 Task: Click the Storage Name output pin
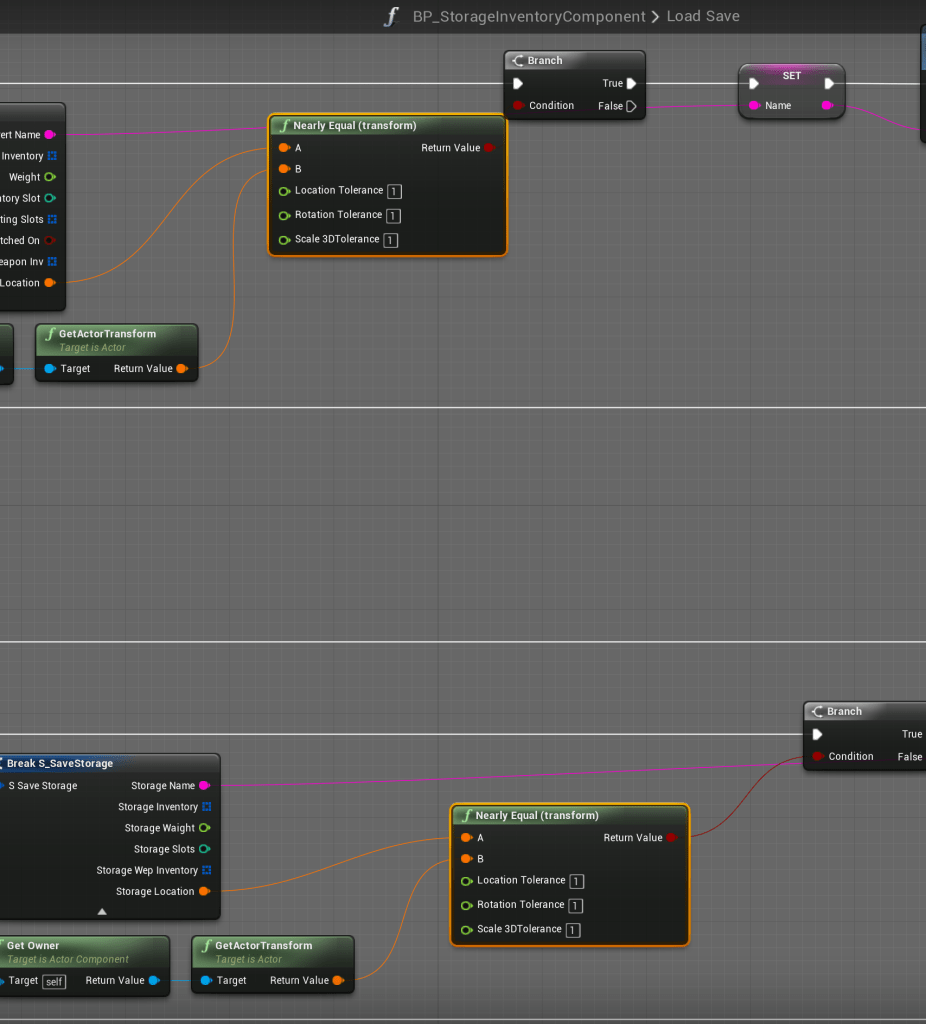click(x=205, y=786)
